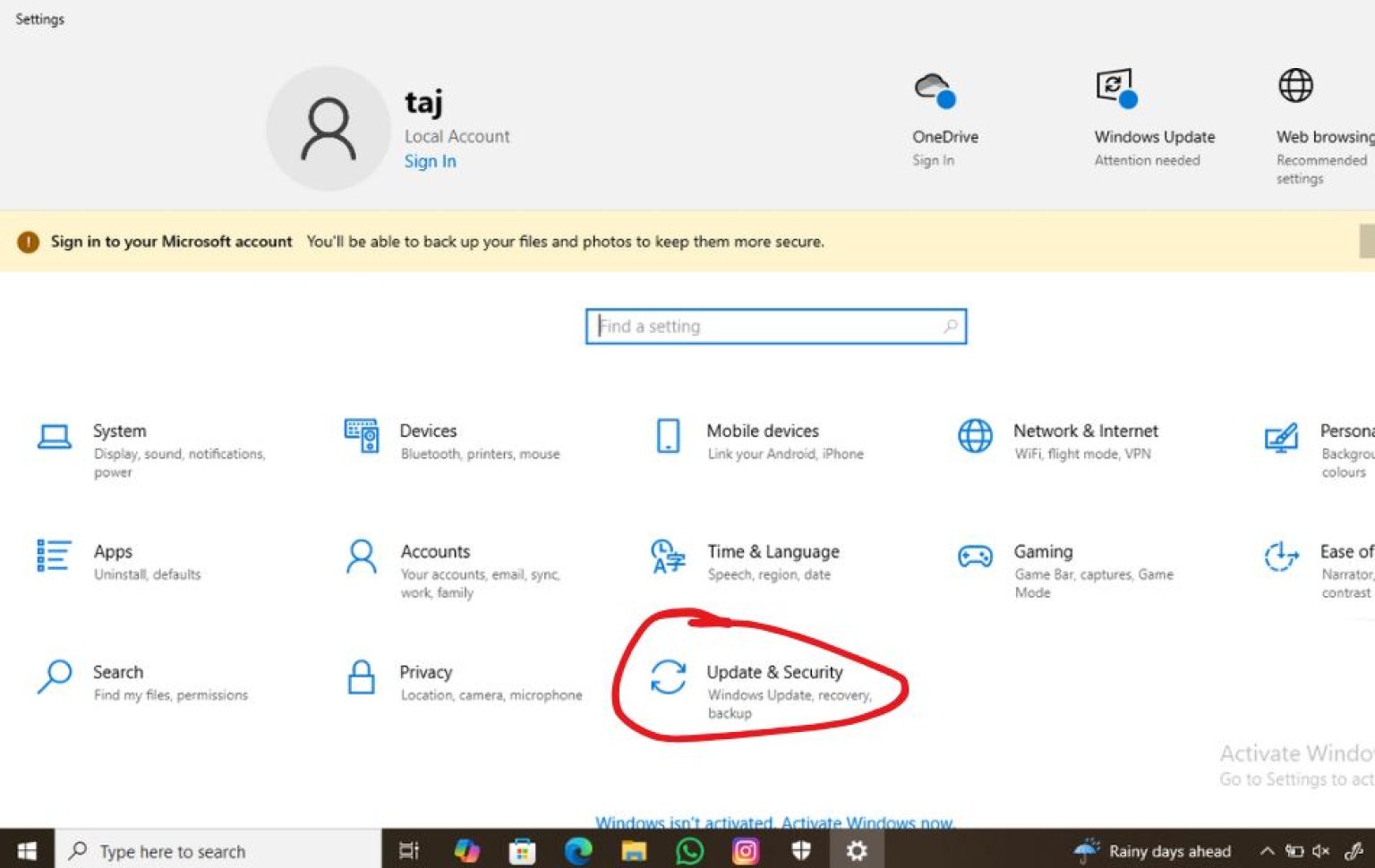The image size is (1375, 868).
Task: Open the Devices category title
Action: tap(428, 430)
